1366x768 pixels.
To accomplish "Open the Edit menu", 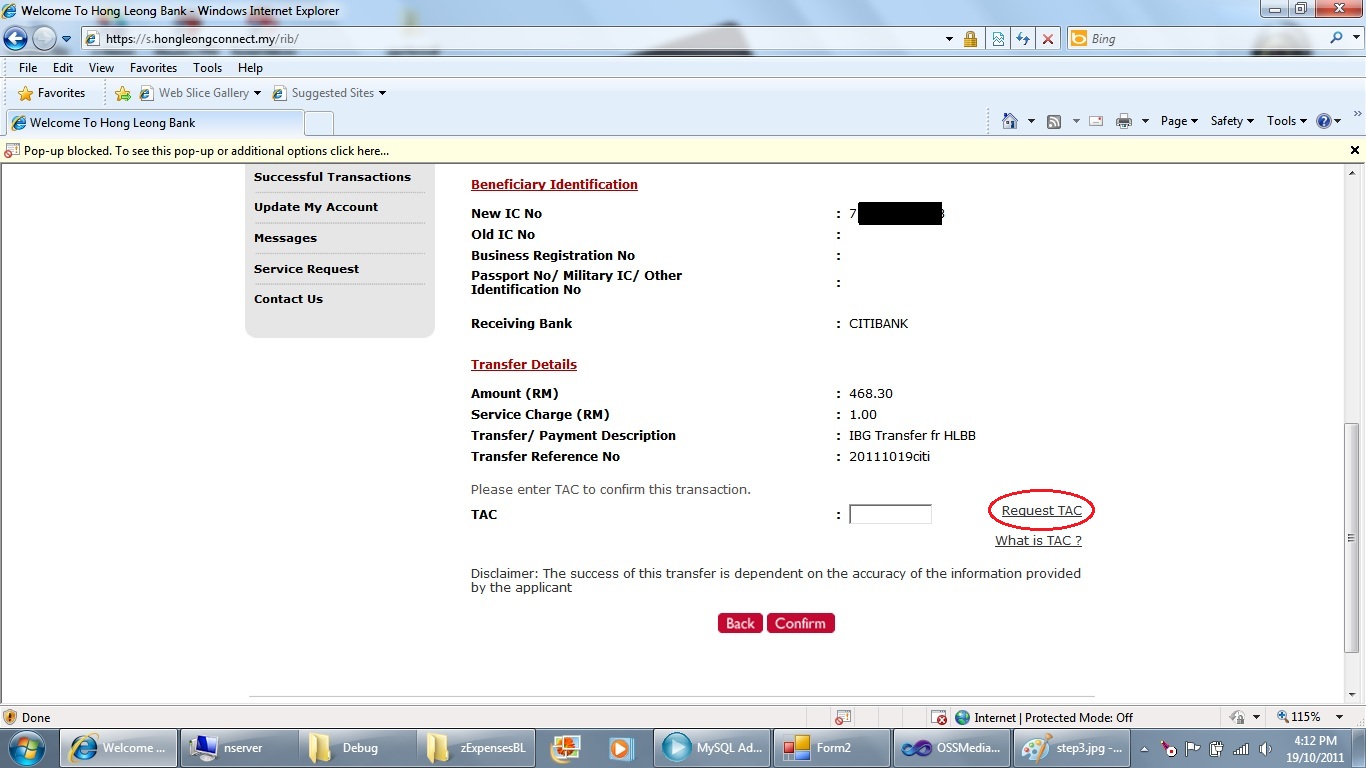I will tap(63, 68).
